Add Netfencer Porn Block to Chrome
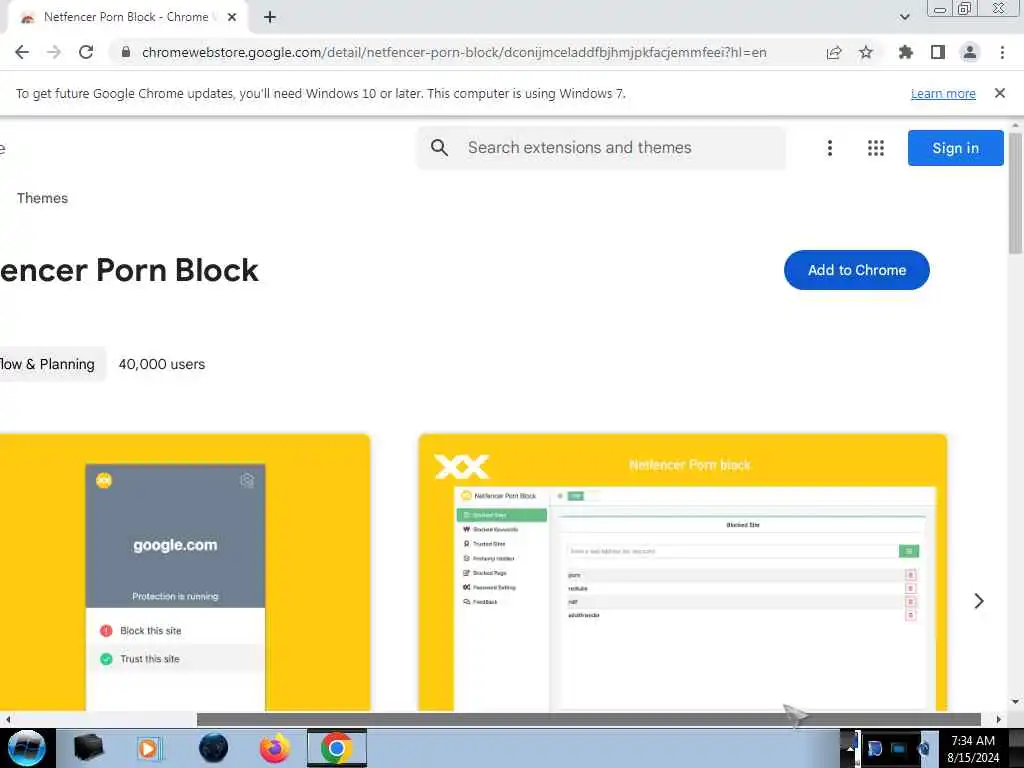Screen dimensions: 1024x768 (857, 270)
